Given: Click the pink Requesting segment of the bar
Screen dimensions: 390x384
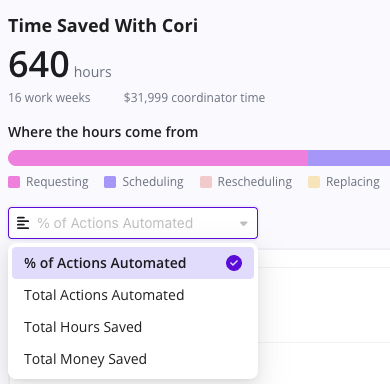Looking at the screenshot, I should pyautogui.click(x=158, y=158).
